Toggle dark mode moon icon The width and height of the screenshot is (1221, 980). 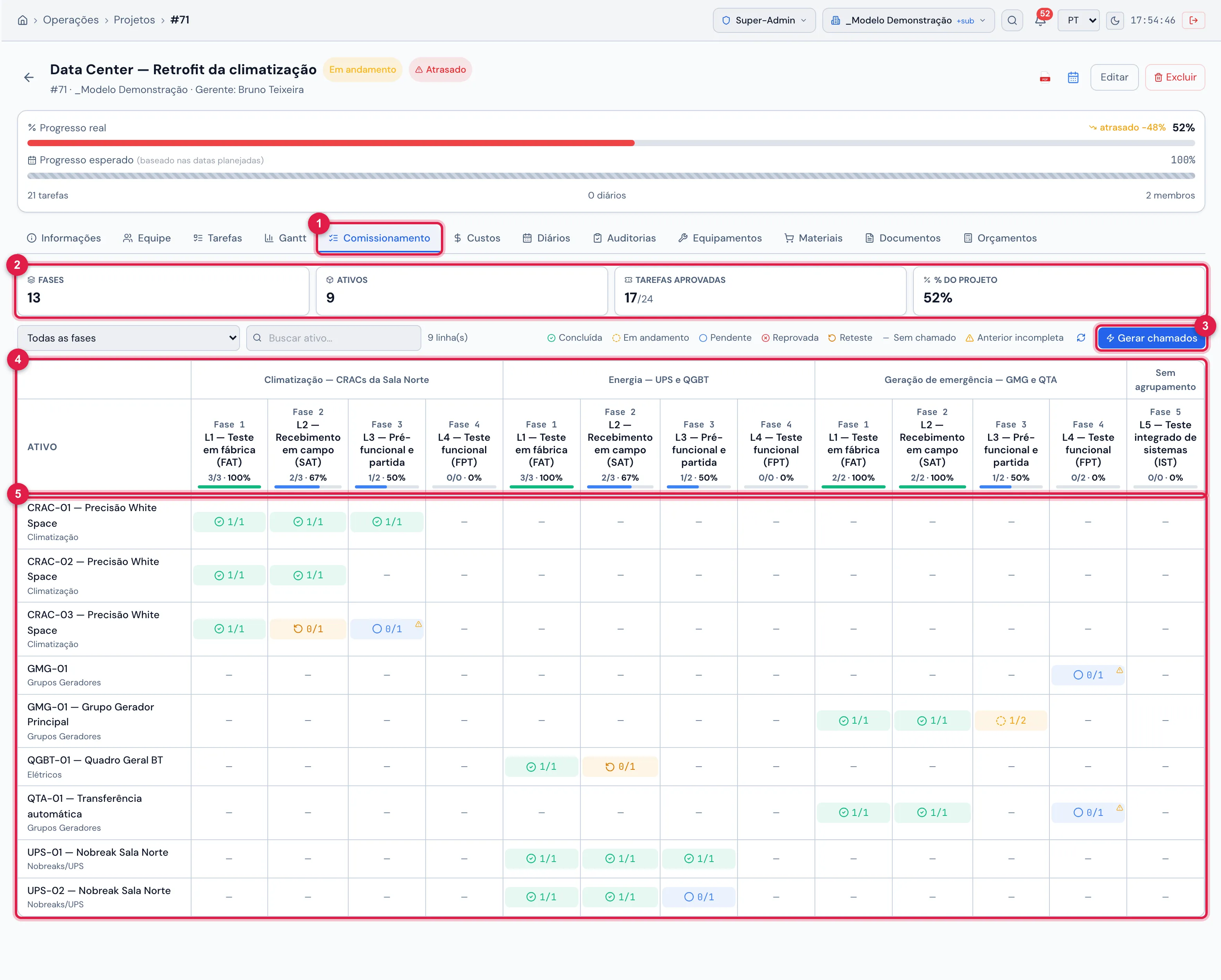click(1115, 20)
